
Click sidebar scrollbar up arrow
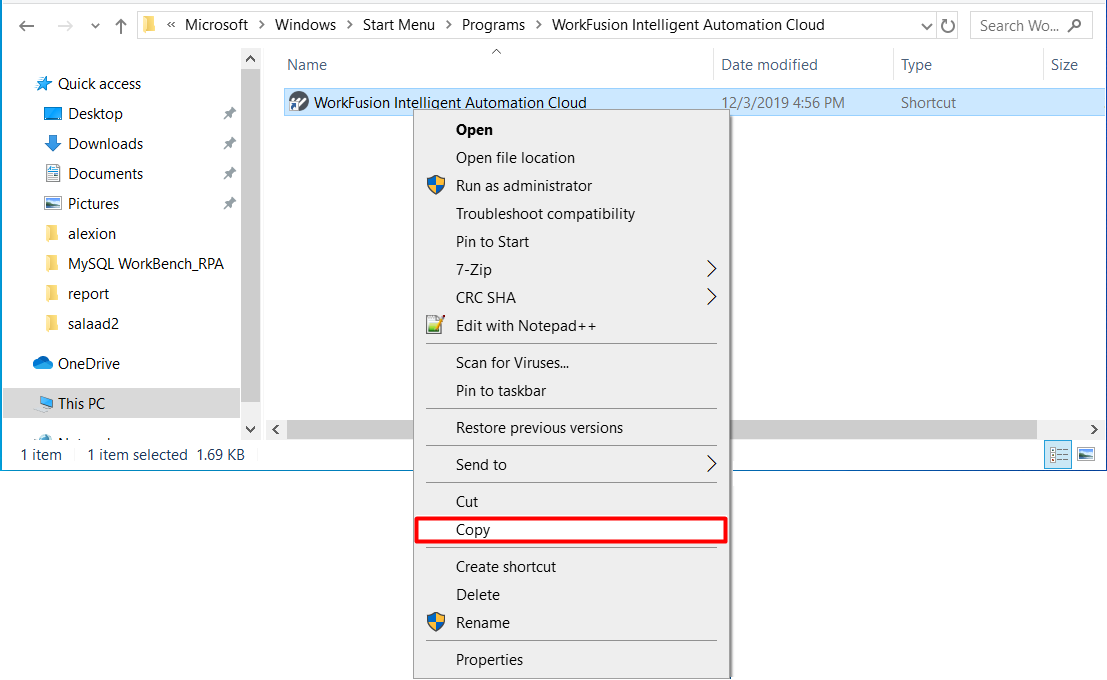251,59
